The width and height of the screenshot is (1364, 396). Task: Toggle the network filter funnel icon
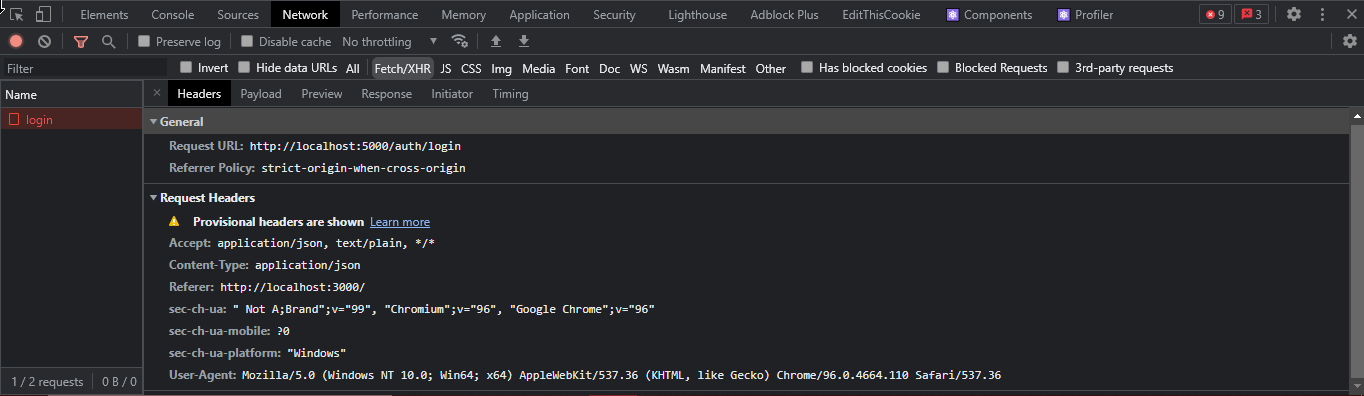80,41
